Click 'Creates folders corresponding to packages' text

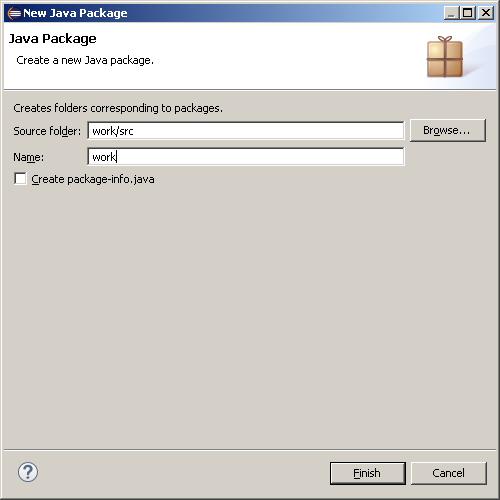(118, 108)
